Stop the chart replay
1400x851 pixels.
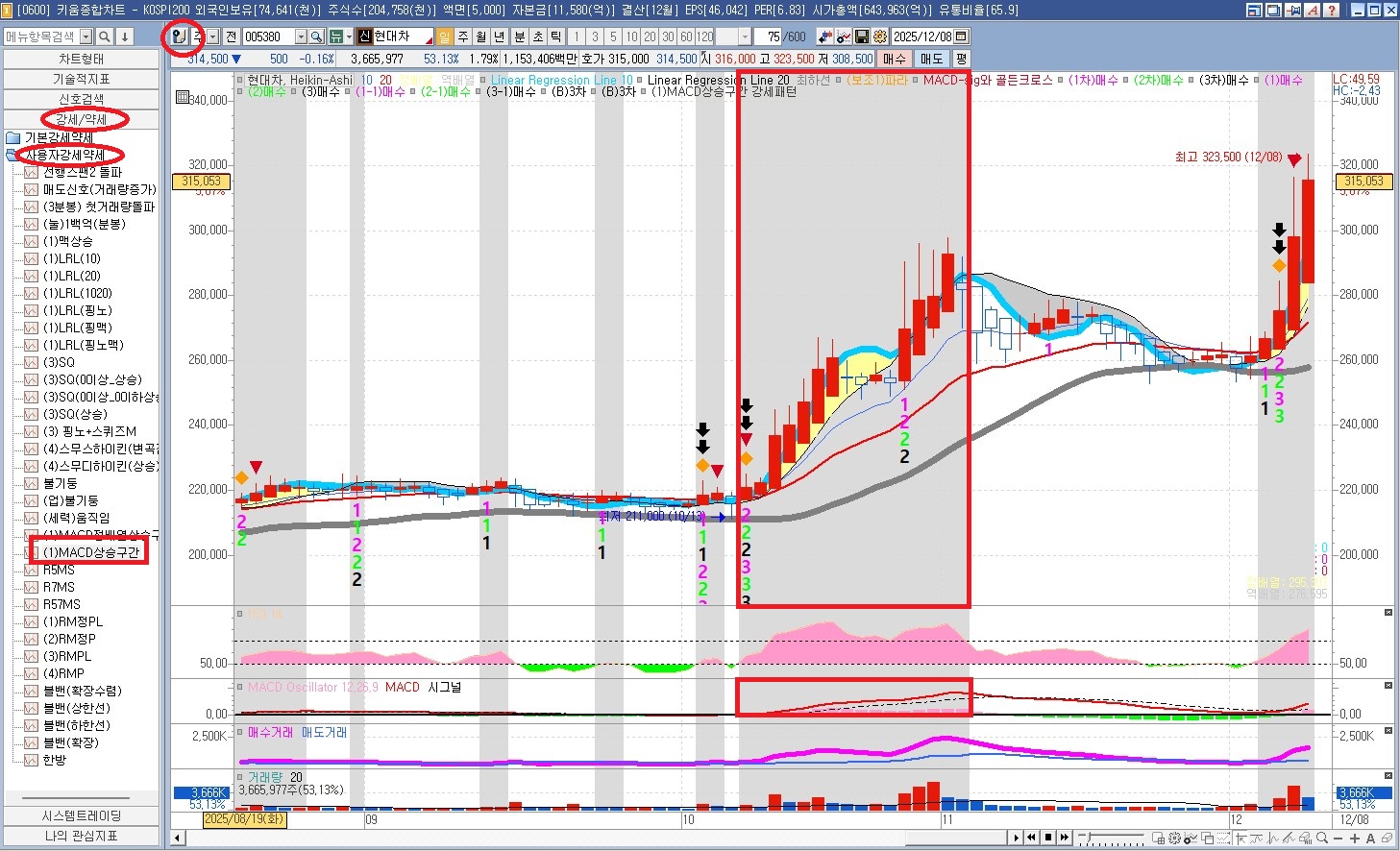tap(1048, 838)
